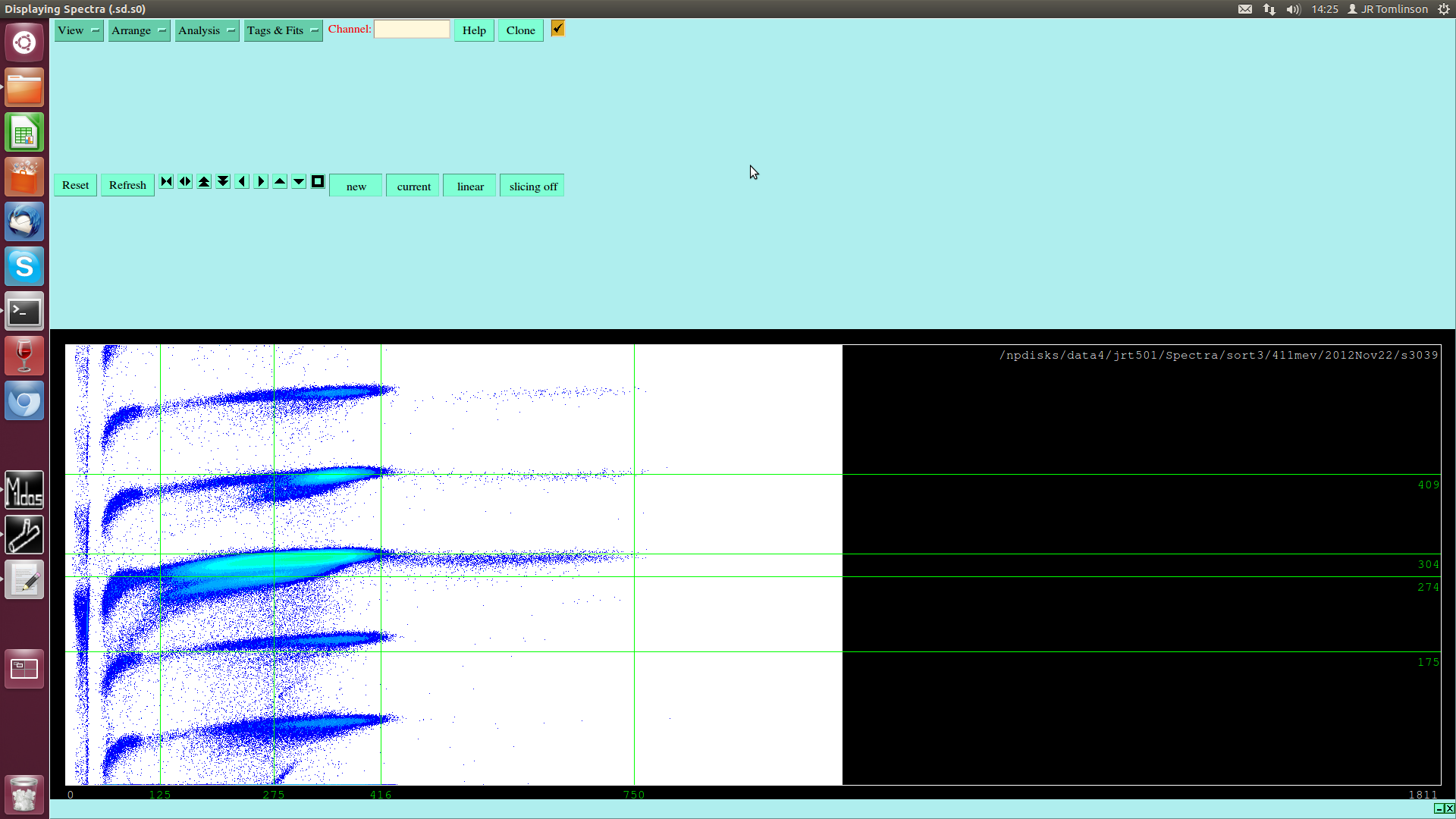Open Ubuntu Software Center in dock
The image size is (1456, 819).
point(24,177)
